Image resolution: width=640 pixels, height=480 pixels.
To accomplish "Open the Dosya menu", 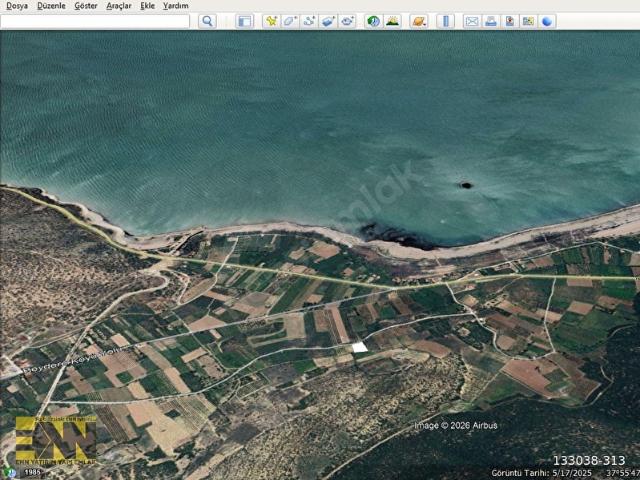I will click(x=17, y=6).
